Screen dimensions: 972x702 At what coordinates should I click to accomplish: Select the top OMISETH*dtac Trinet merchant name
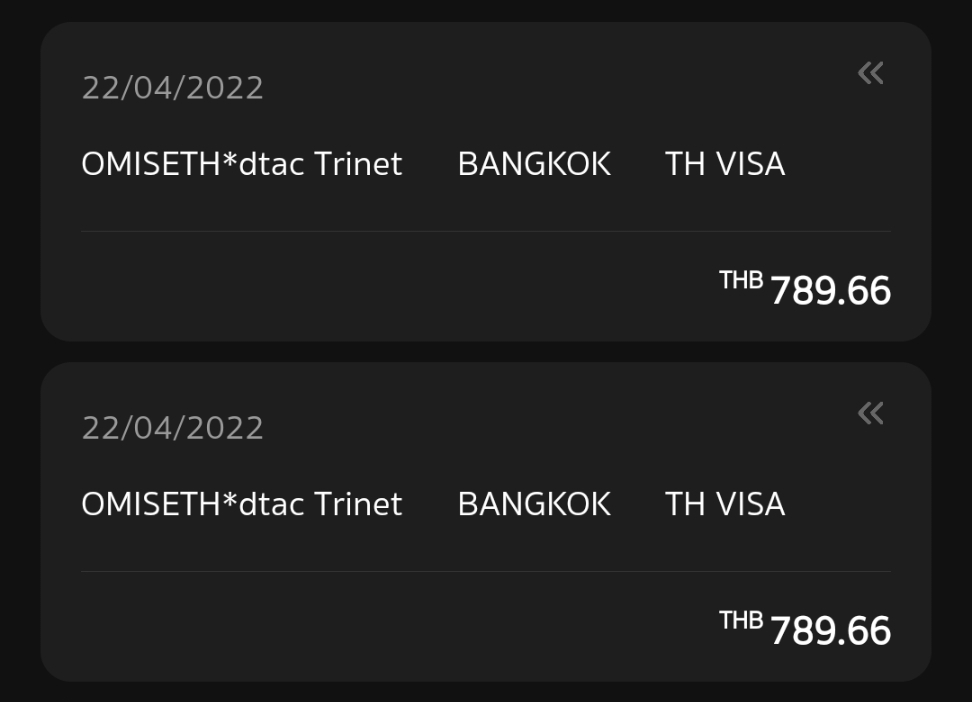click(x=241, y=164)
